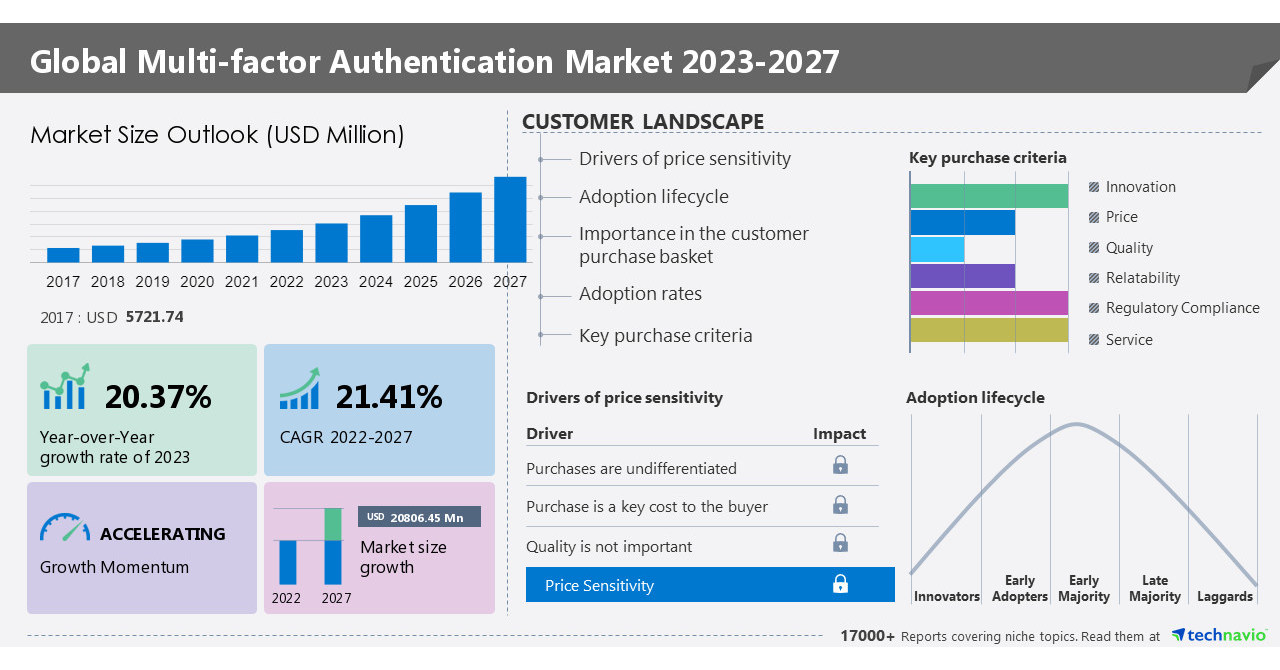Select the blue CAGR chart icon next to 21.41%
The image size is (1280, 670).
[x=299, y=391]
